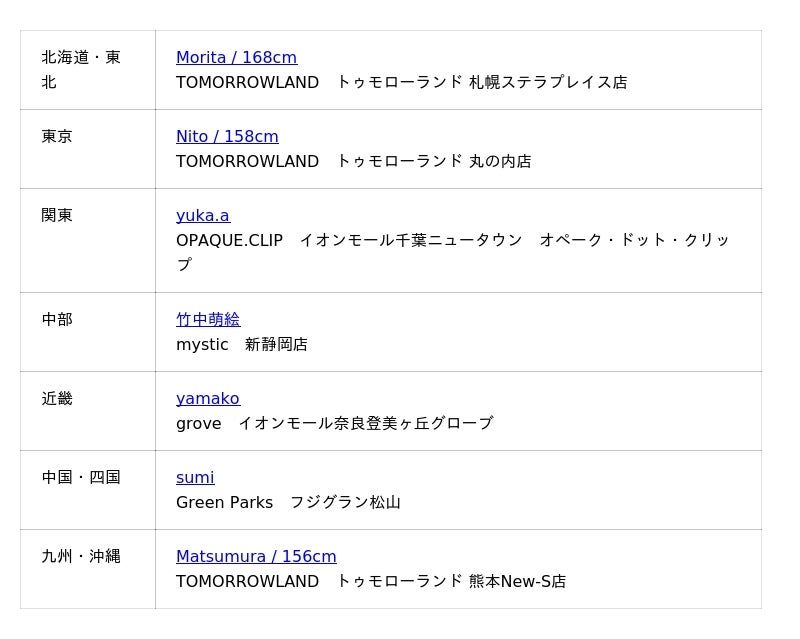The width and height of the screenshot is (800, 639).
Task: Click the 近畿 region label
Action: click(x=57, y=399)
